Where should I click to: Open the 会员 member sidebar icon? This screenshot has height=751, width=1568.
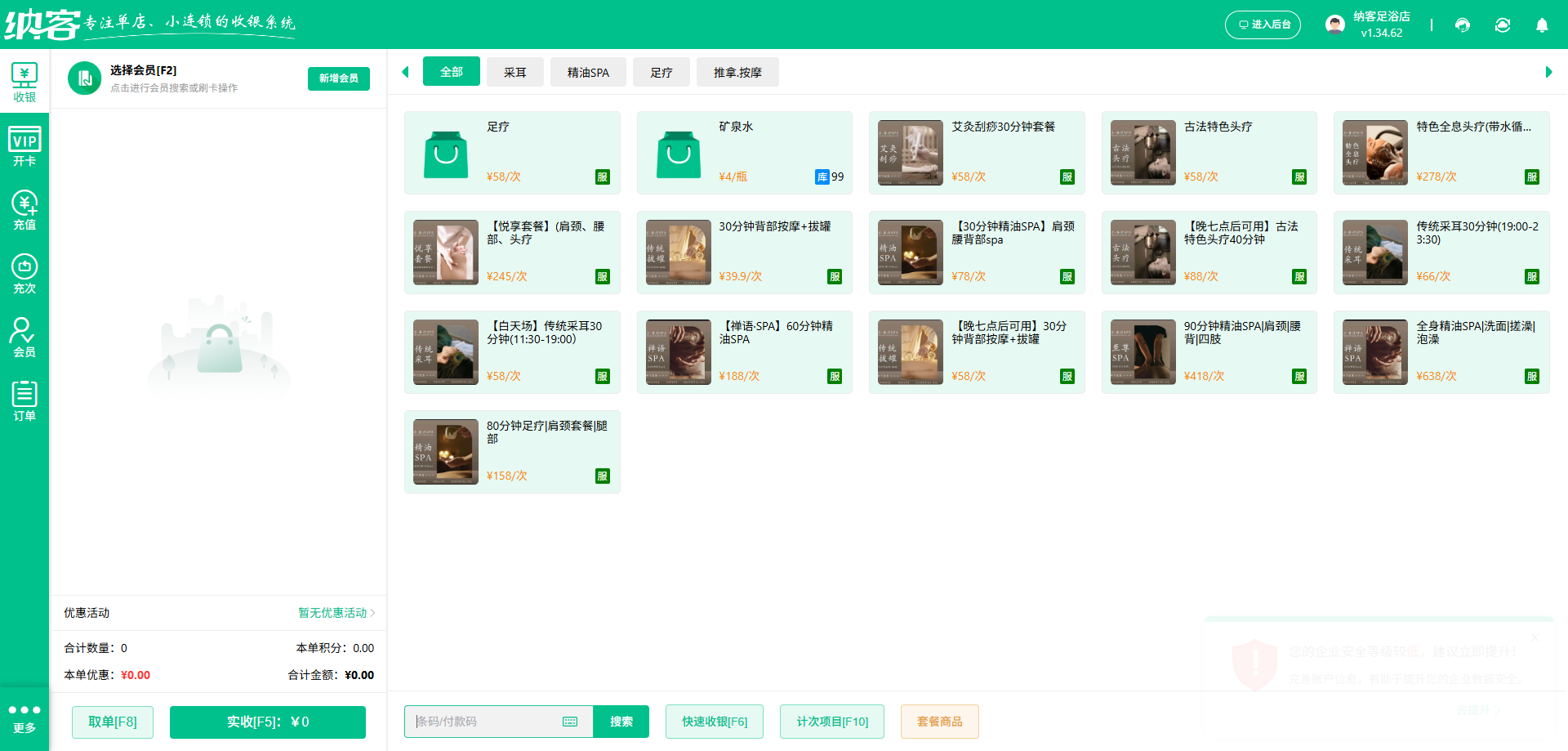24,338
